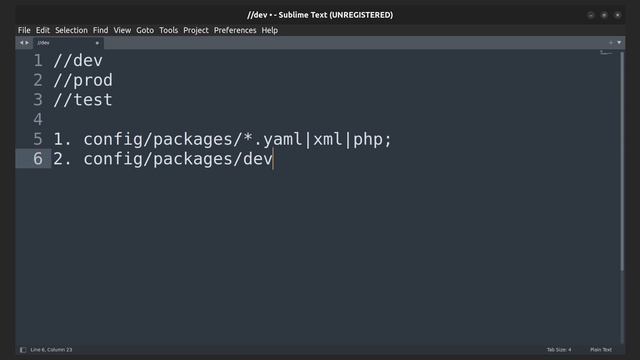Place cursor in the //test line
Viewport: 640px width, 360px height.
[83, 100]
